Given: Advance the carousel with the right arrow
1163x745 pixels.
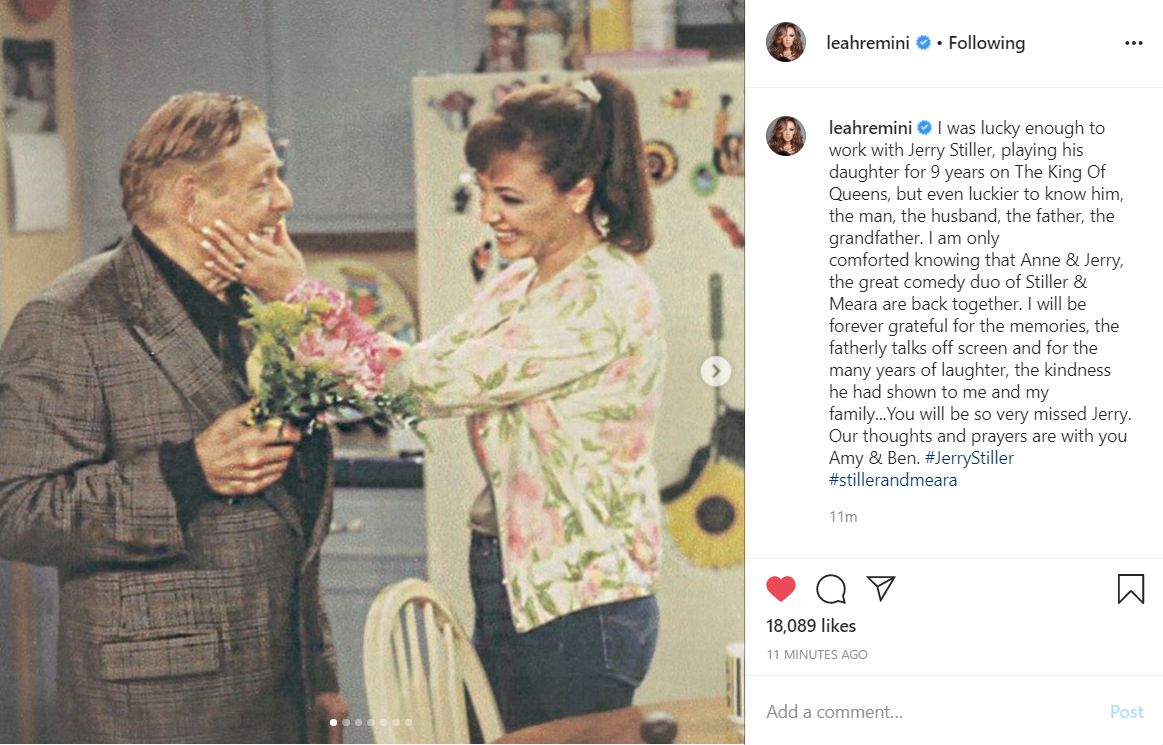Looking at the screenshot, I should click(x=715, y=371).
